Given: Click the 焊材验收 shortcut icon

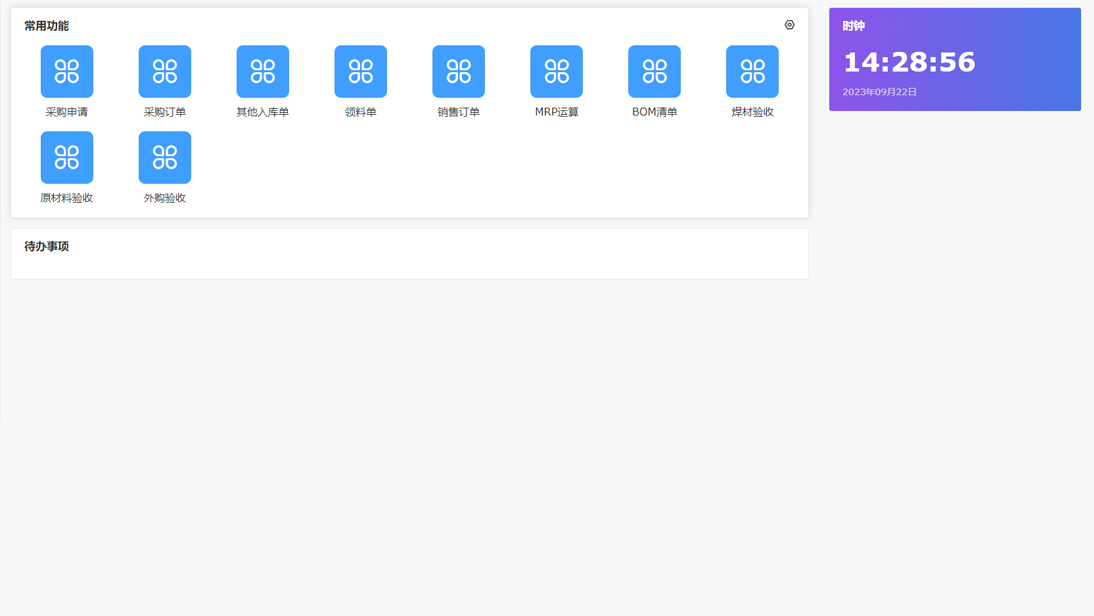Looking at the screenshot, I should point(752,71).
